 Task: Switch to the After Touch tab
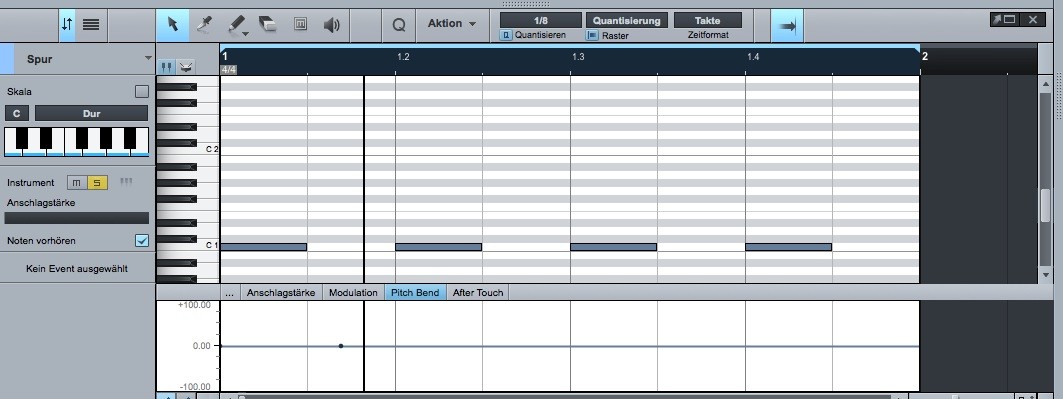click(x=478, y=293)
